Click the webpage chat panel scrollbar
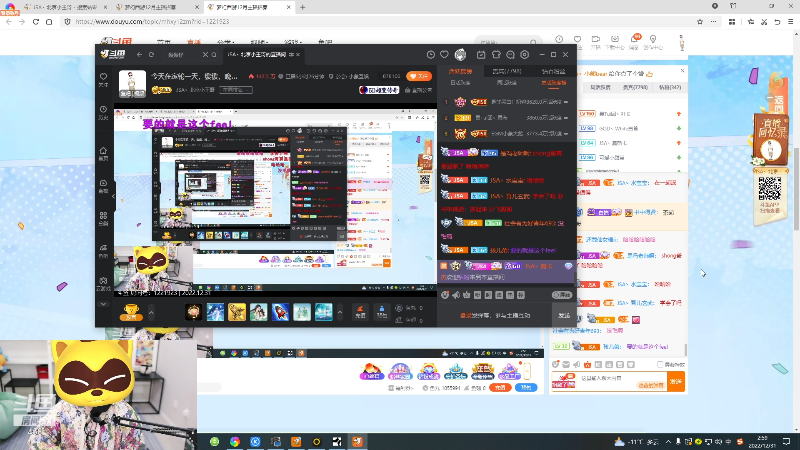The image size is (800, 450). 686,350
